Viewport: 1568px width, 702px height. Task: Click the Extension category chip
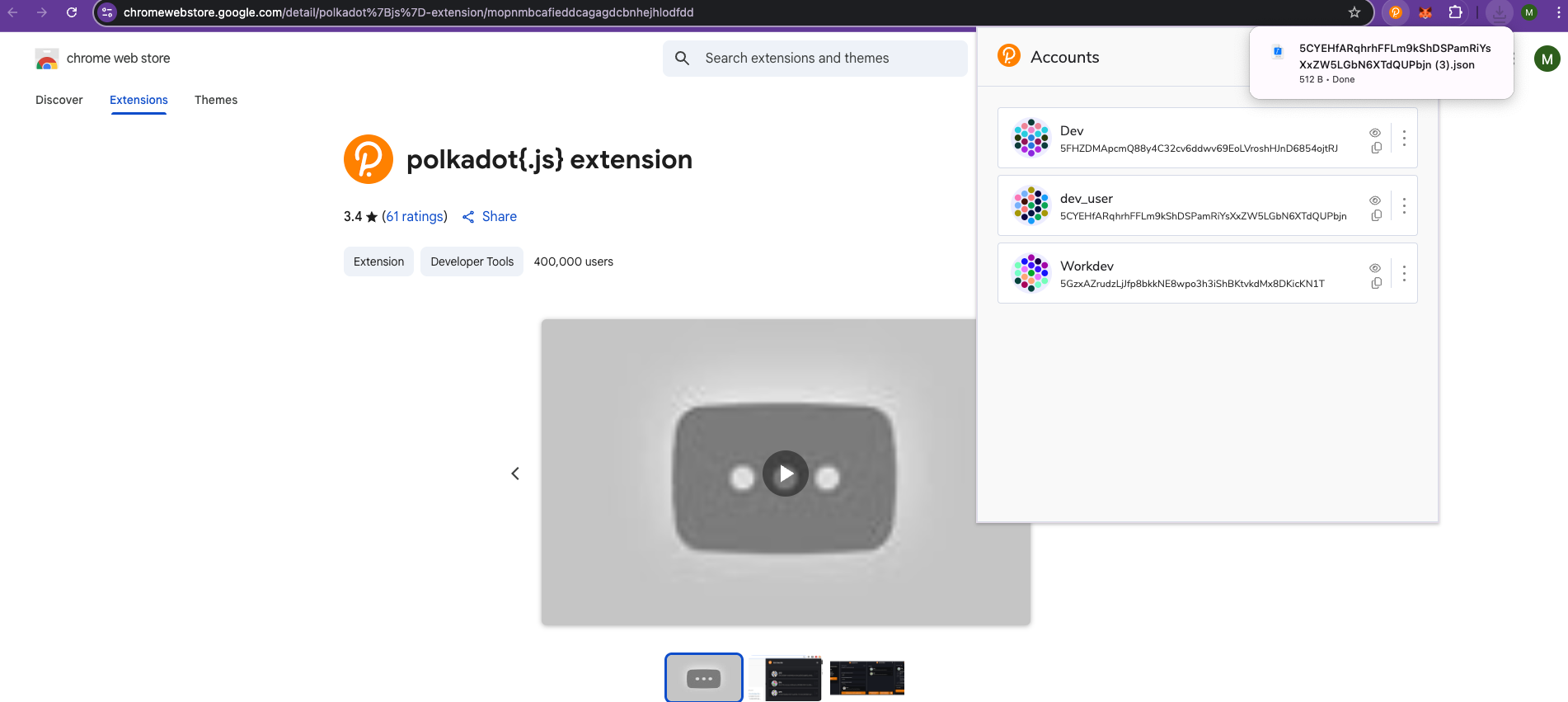(x=378, y=261)
